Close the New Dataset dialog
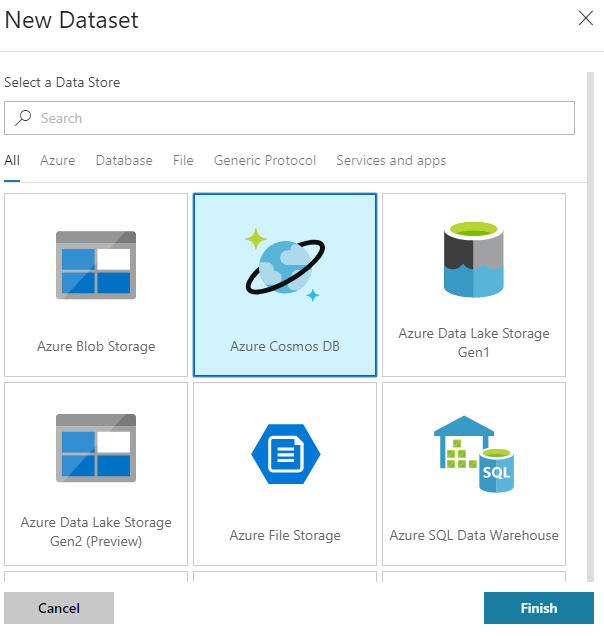Image resolution: width=604 pixels, height=636 pixels. [585, 17]
